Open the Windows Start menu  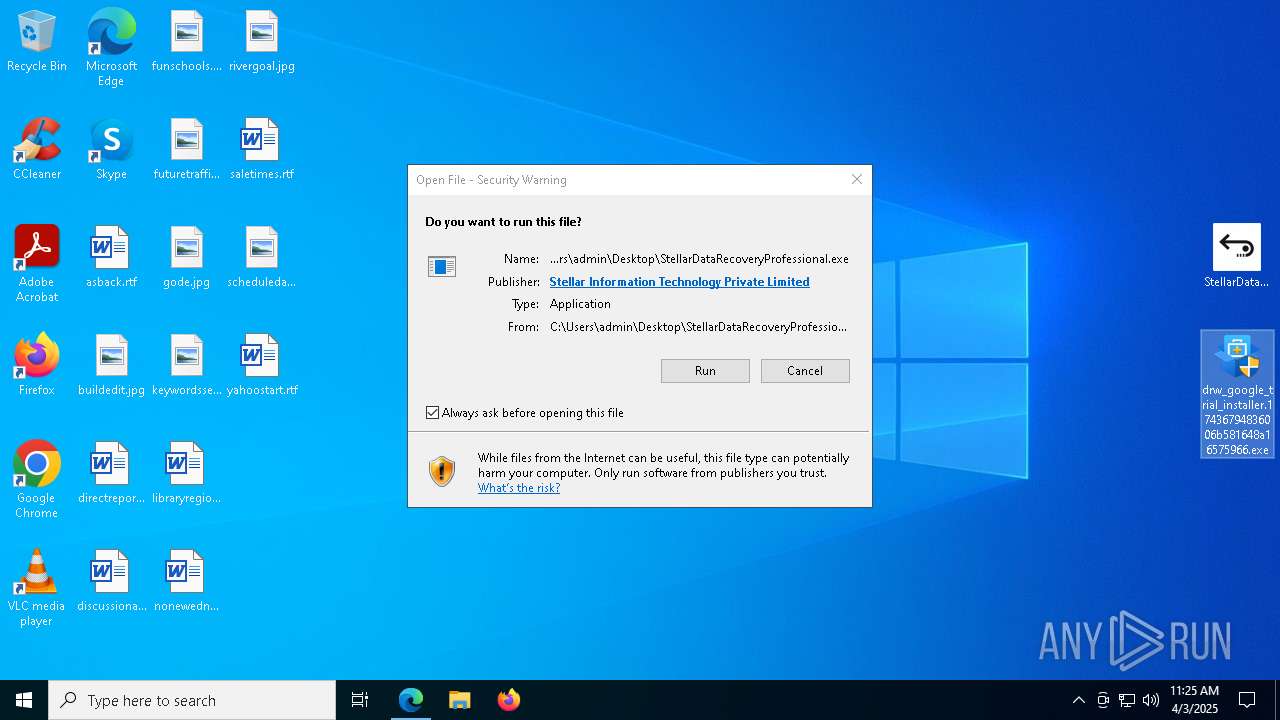(x=24, y=700)
